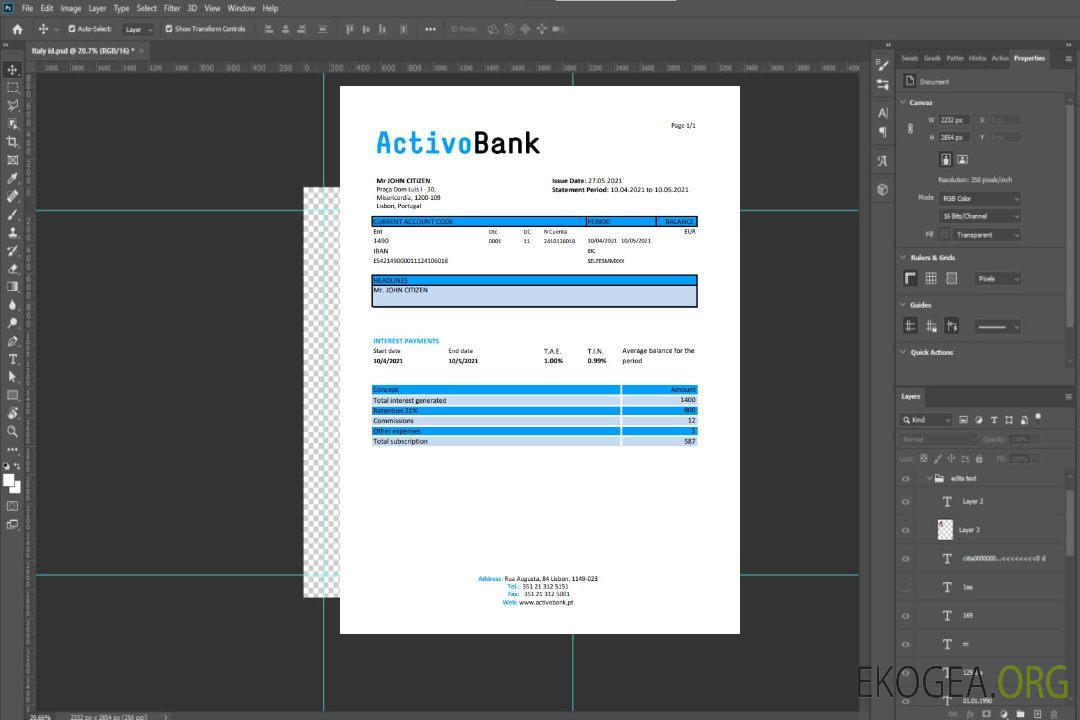Click the canvas fill color swatch
Viewport: 1080px width, 720px height.
coord(944,235)
